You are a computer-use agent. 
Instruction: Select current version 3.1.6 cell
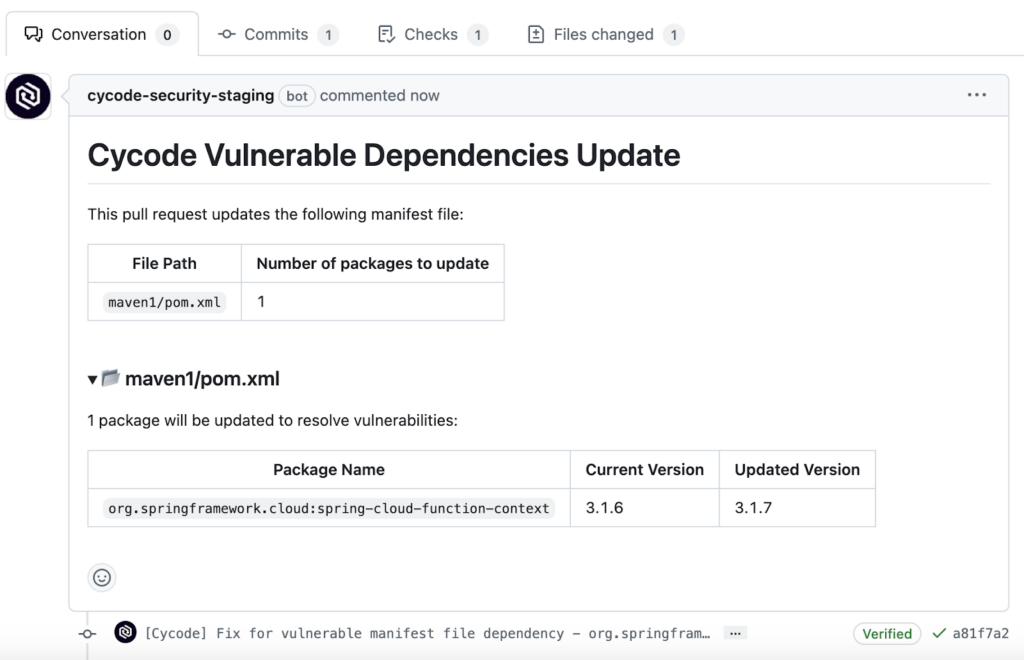click(645, 508)
